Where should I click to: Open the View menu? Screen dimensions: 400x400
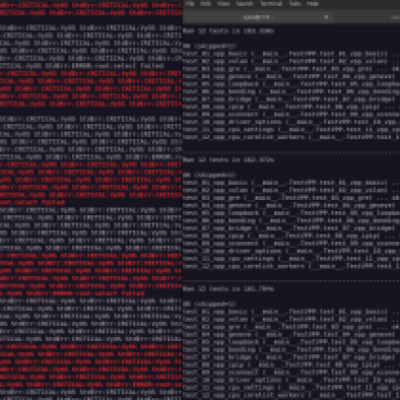tap(223, 4)
